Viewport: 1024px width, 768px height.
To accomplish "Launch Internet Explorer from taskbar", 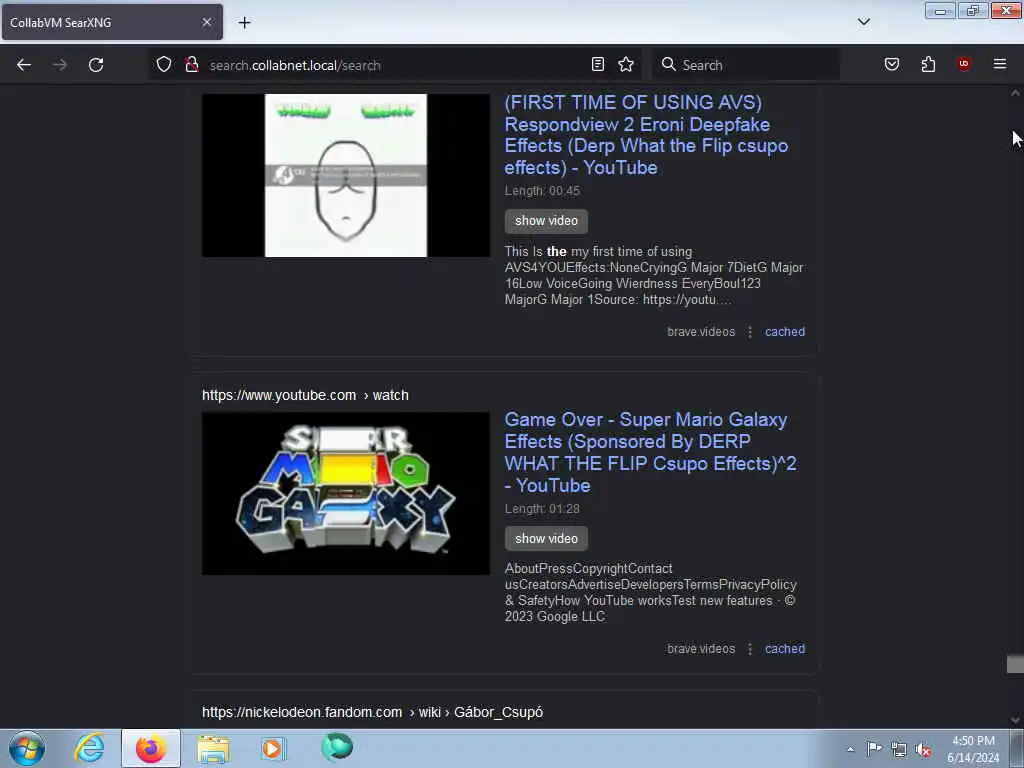I will pyautogui.click(x=89, y=748).
